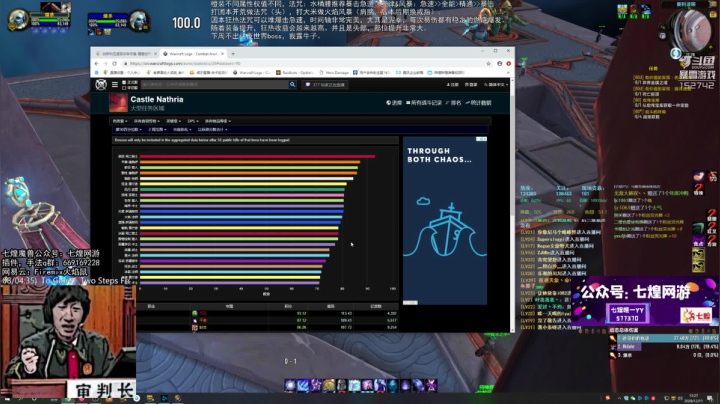Open the Statistics link in zone header
Image resolution: width=720 pixels, height=404 pixels.
pyautogui.click(x=478, y=103)
